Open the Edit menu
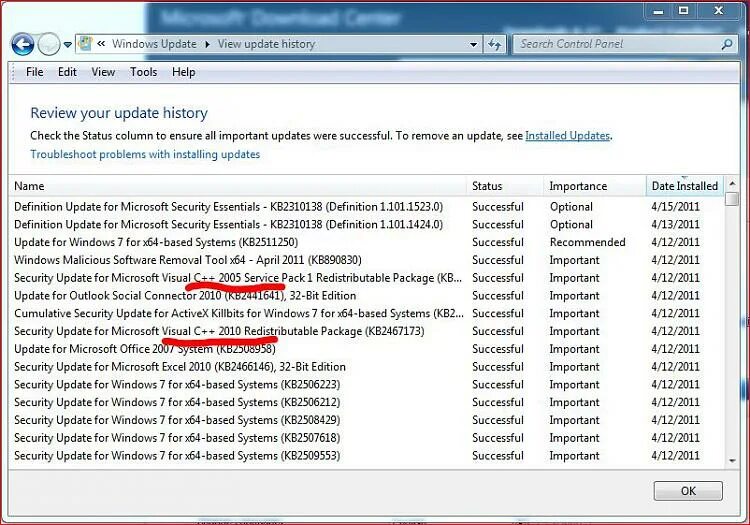 pos(67,72)
